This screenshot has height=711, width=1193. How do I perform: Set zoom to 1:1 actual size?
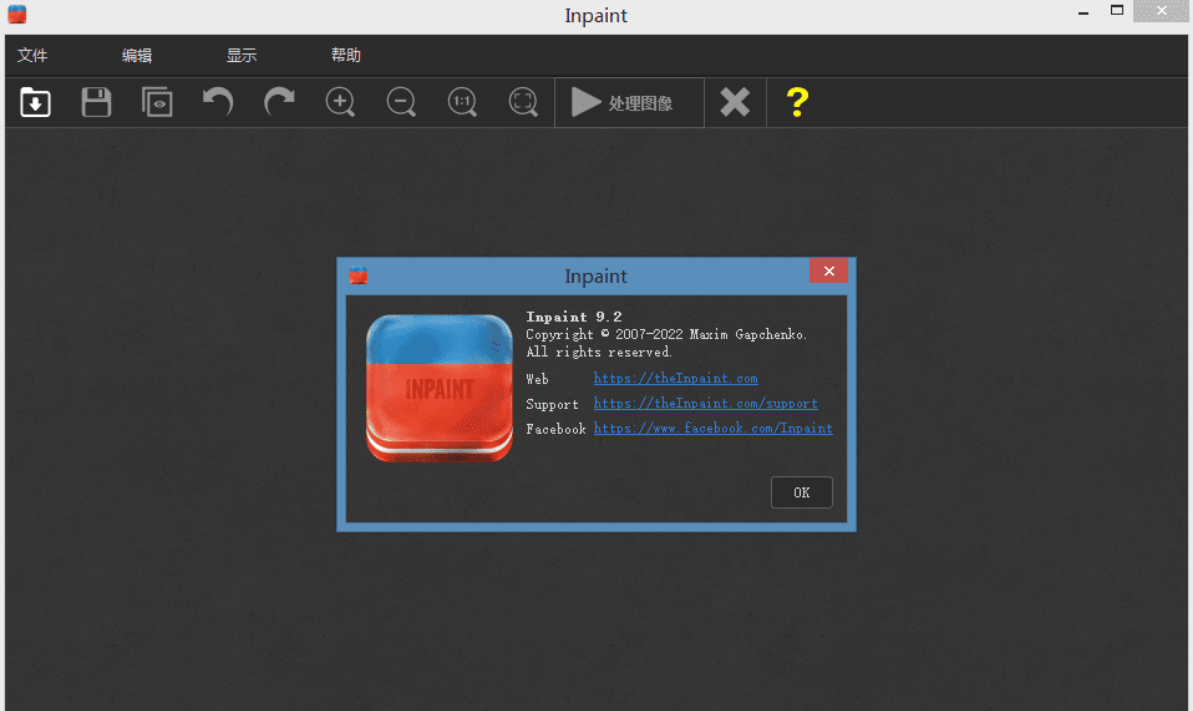tap(462, 102)
